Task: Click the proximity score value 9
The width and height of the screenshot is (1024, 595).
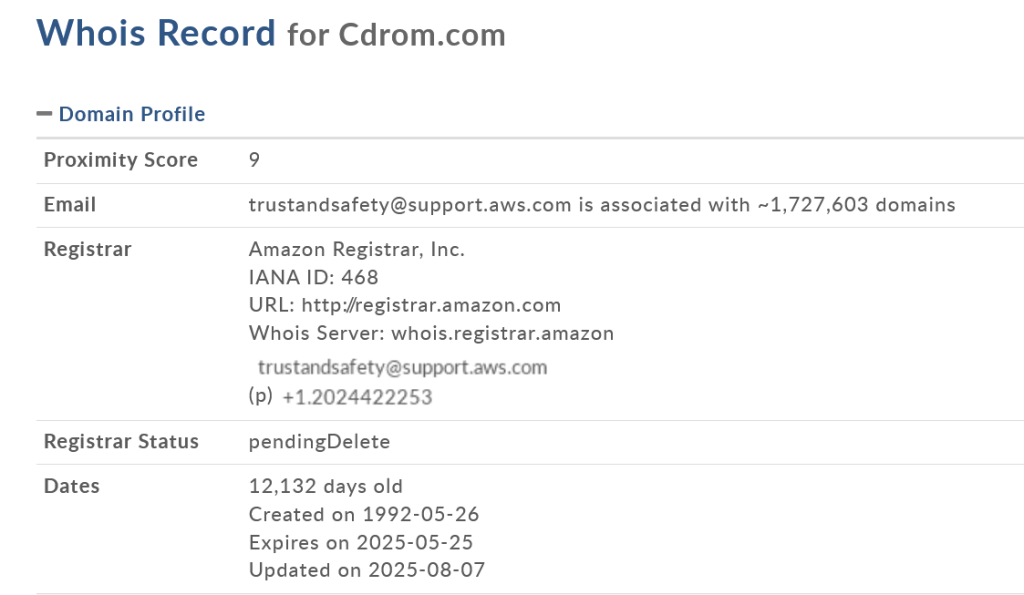Action: pyautogui.click(x=255, y=160)
